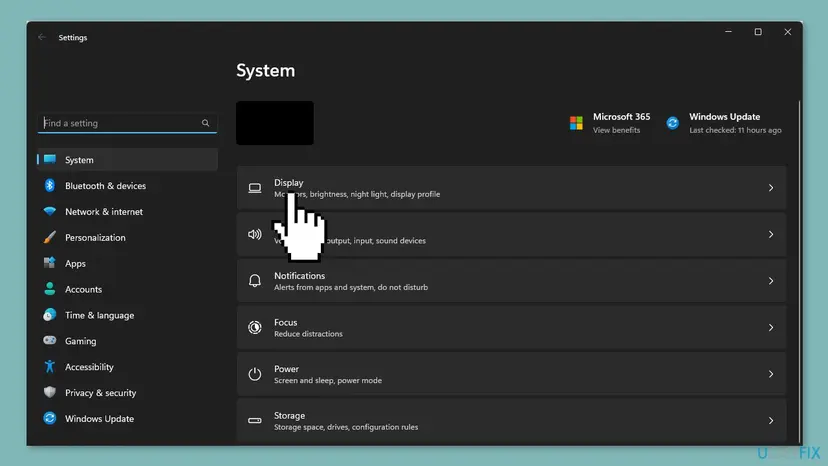Screen dimensions: 828x466
Task: Open Microsoft 365 View benefits link
Action: point(616,130)
